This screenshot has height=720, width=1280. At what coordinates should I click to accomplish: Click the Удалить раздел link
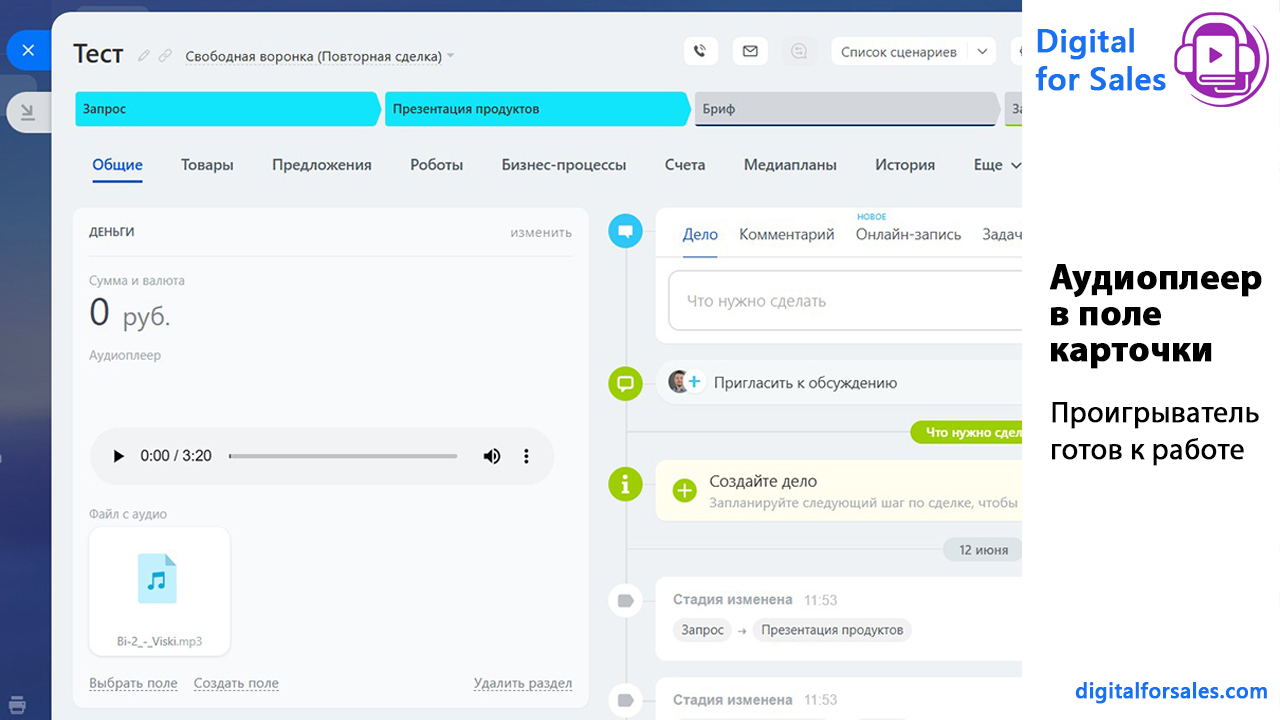tap(523, 683)
